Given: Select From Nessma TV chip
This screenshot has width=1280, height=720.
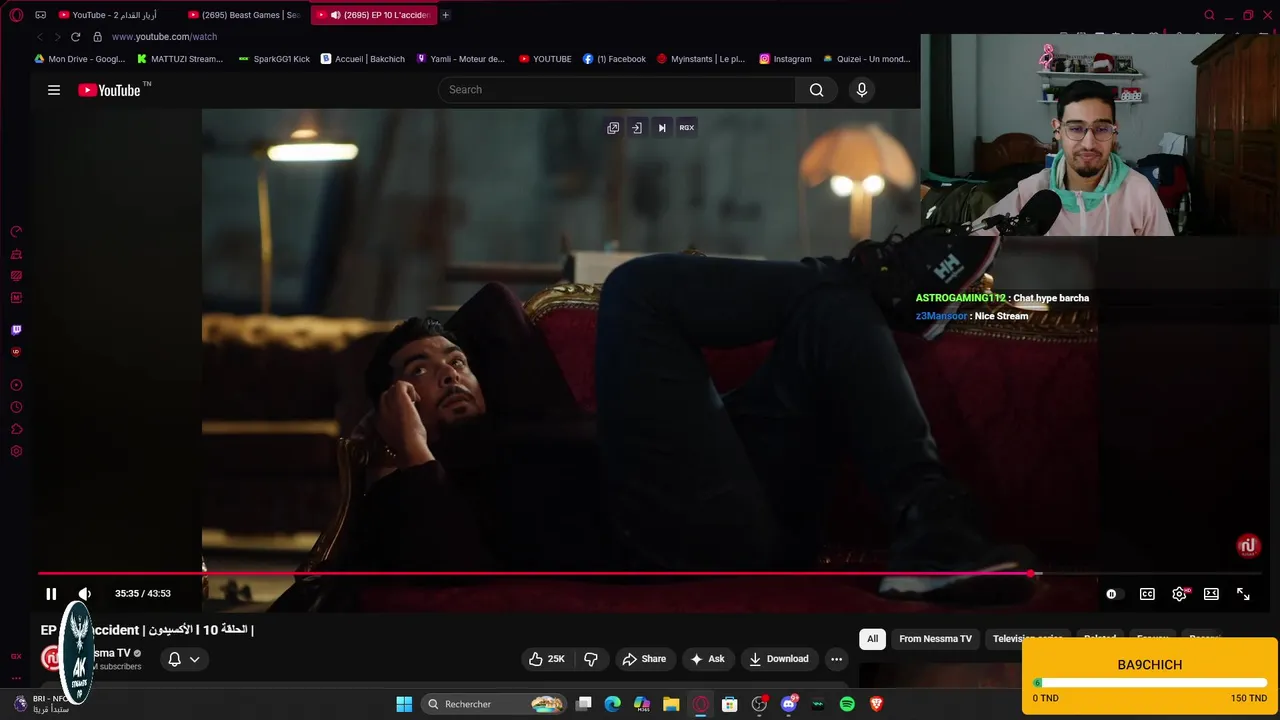Looking at the screenshot, I should (935, 639).
